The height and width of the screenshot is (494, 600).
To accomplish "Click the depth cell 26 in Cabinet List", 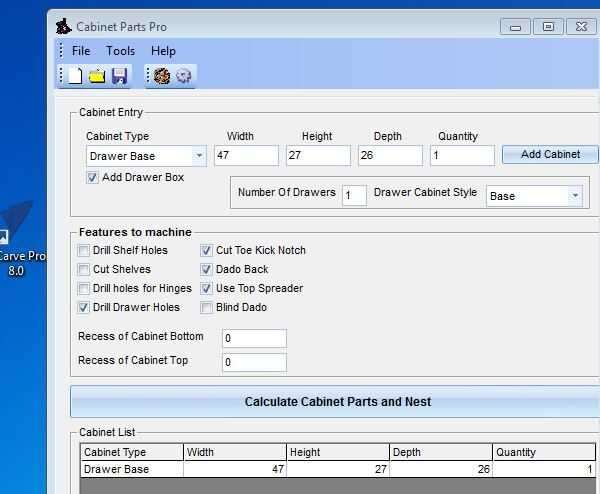I will click(441, 469).
